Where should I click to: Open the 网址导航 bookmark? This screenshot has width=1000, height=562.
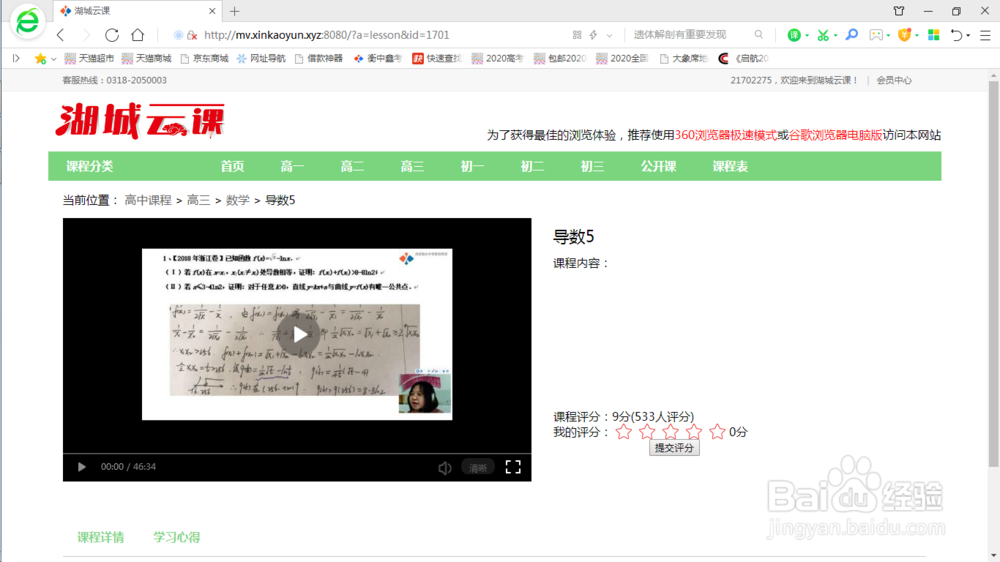(261, 58)
